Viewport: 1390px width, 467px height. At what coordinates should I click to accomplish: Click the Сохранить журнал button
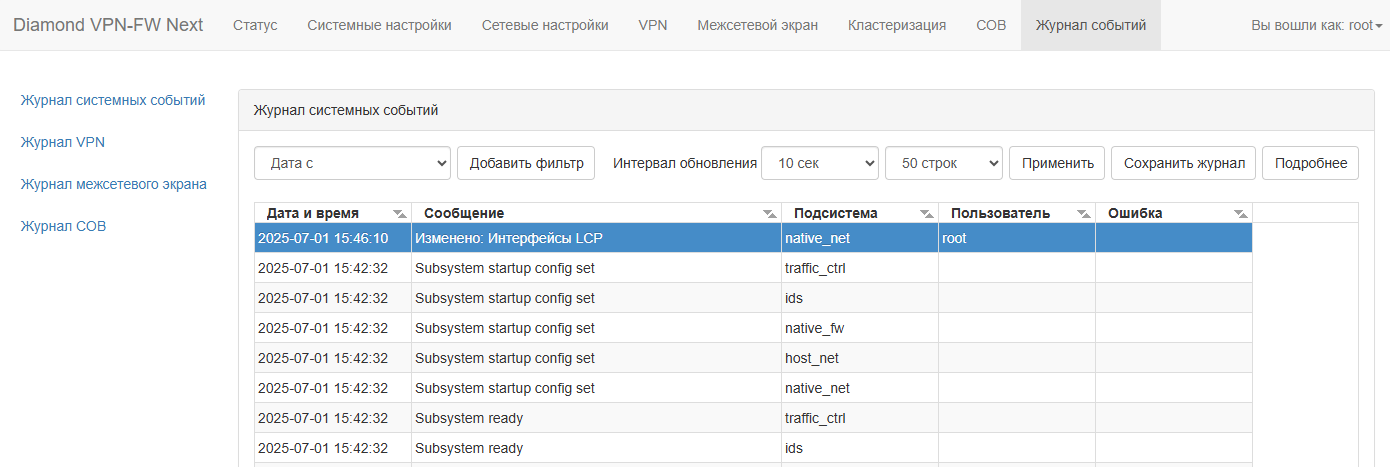point(1183,163)
